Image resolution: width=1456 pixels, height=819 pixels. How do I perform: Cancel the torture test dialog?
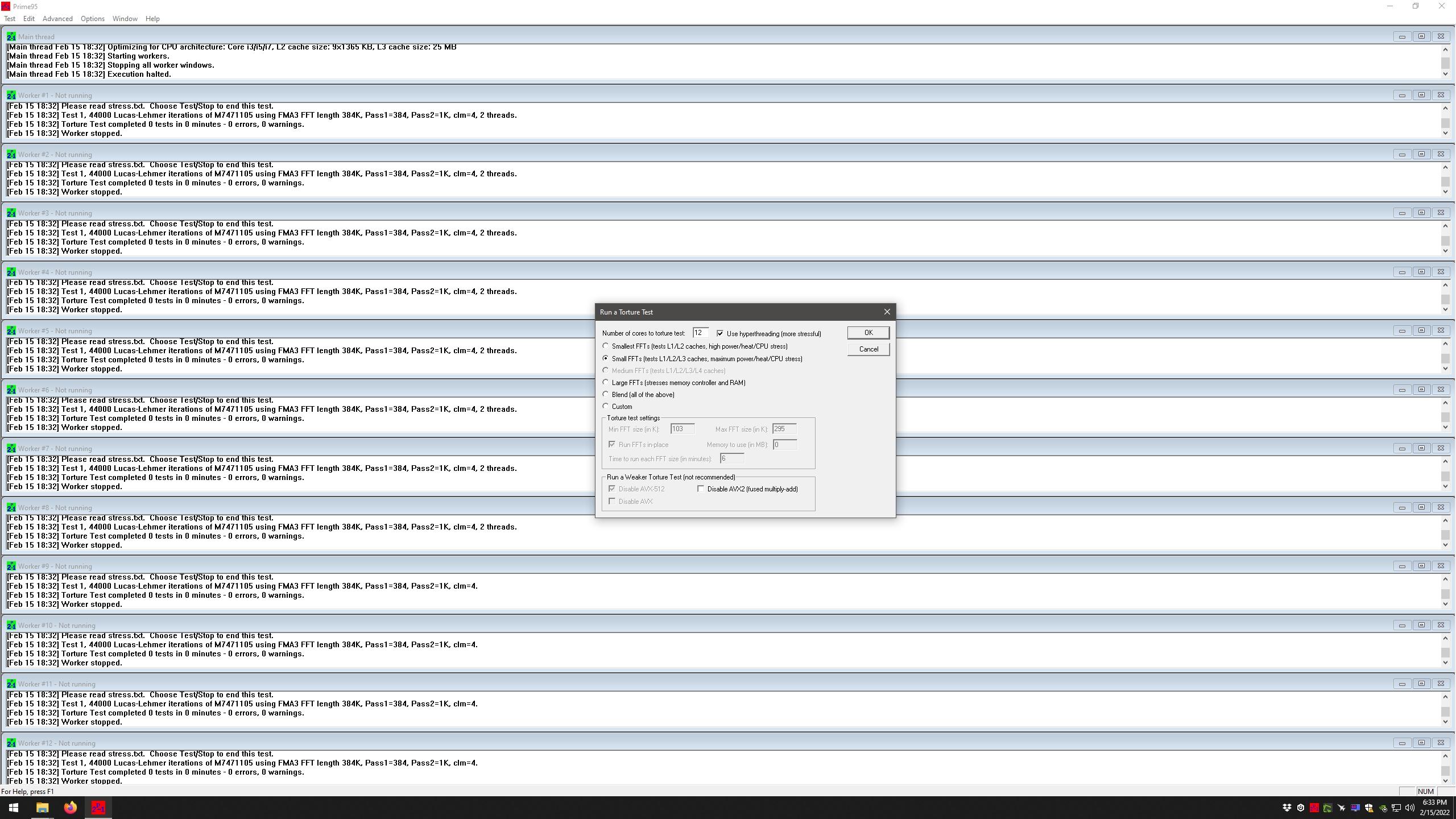pyautogui.click(x=868, y=349)
